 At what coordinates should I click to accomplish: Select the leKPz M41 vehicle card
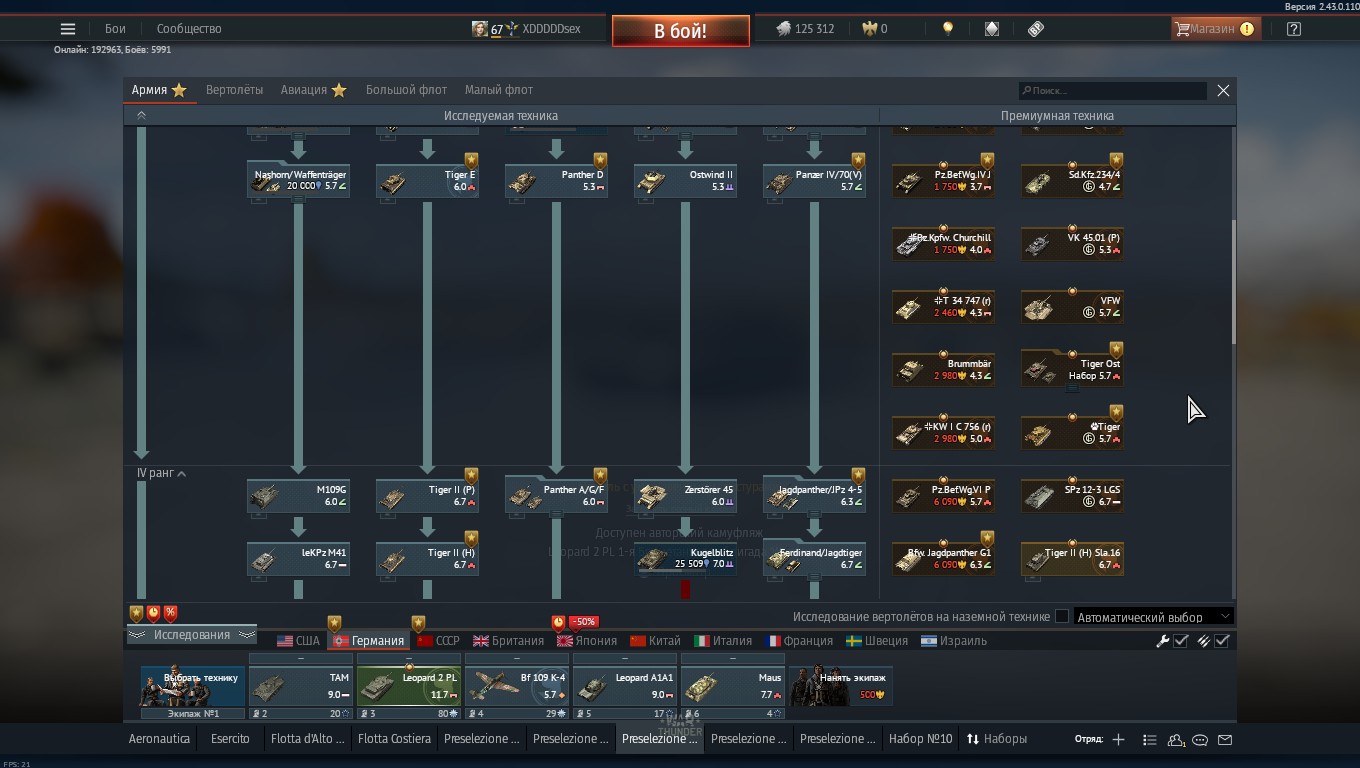point(298,559)
